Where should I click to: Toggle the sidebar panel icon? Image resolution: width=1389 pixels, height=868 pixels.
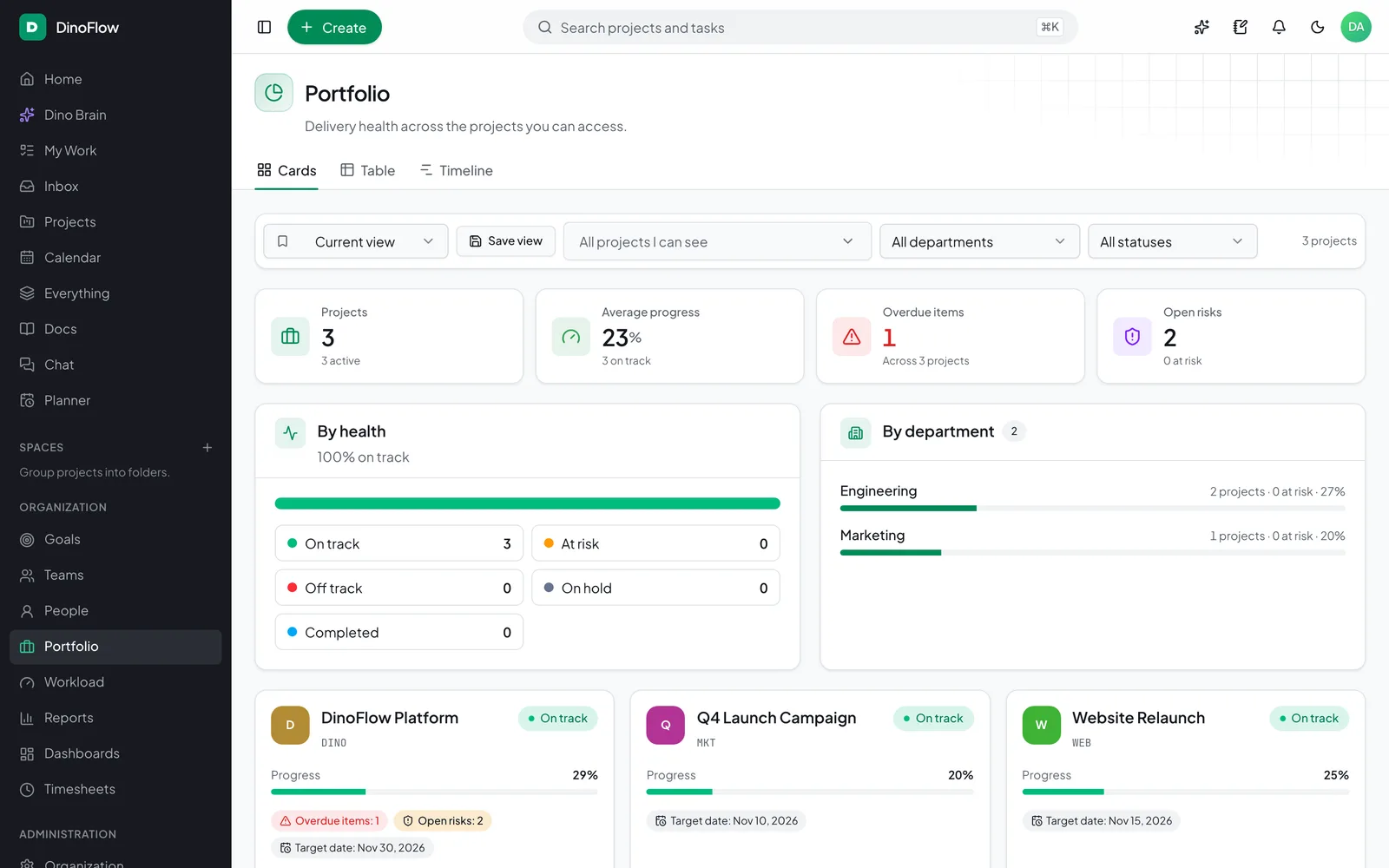tap(265, 27)
